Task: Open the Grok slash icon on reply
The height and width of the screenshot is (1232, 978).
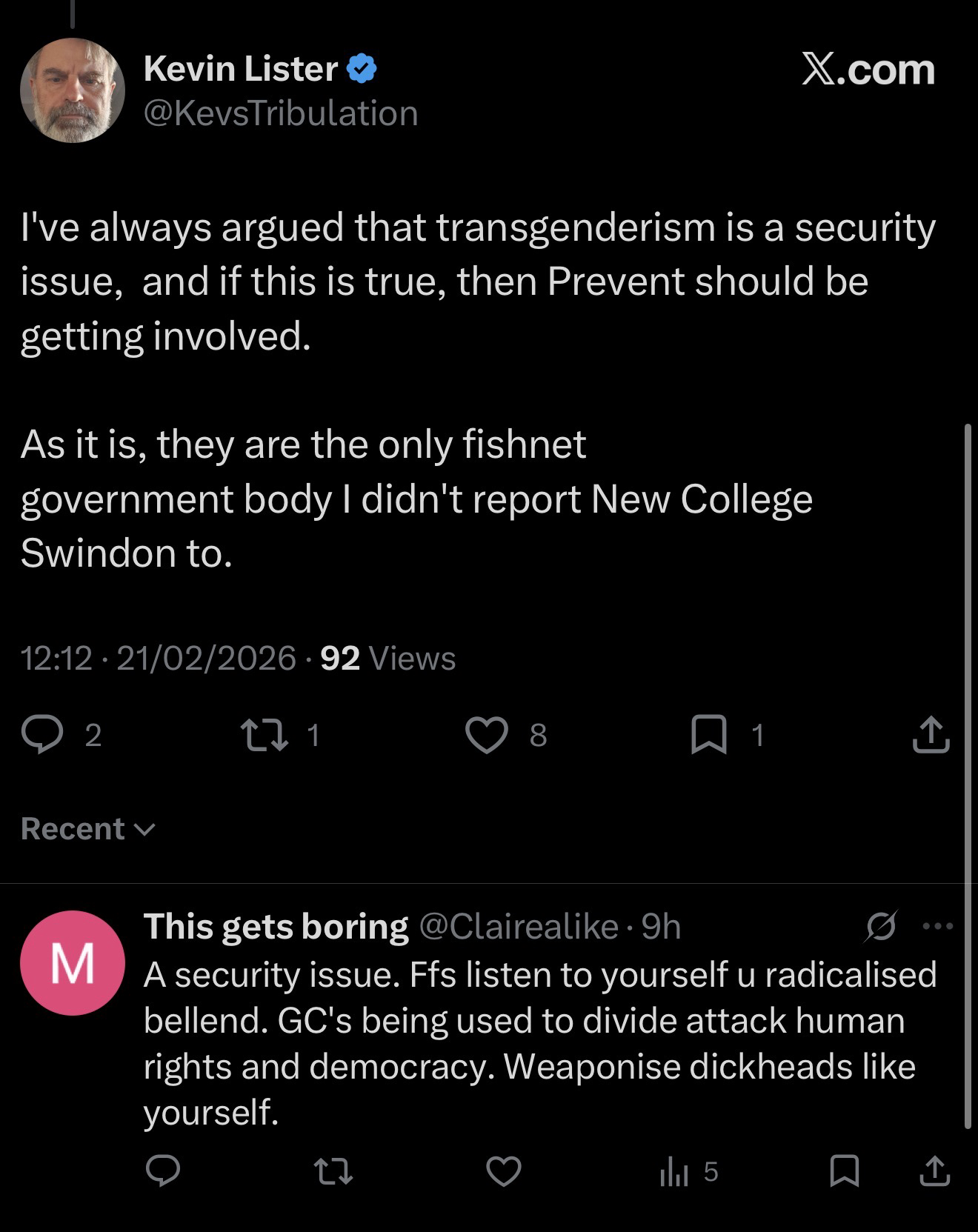Action: coord(881,926)
